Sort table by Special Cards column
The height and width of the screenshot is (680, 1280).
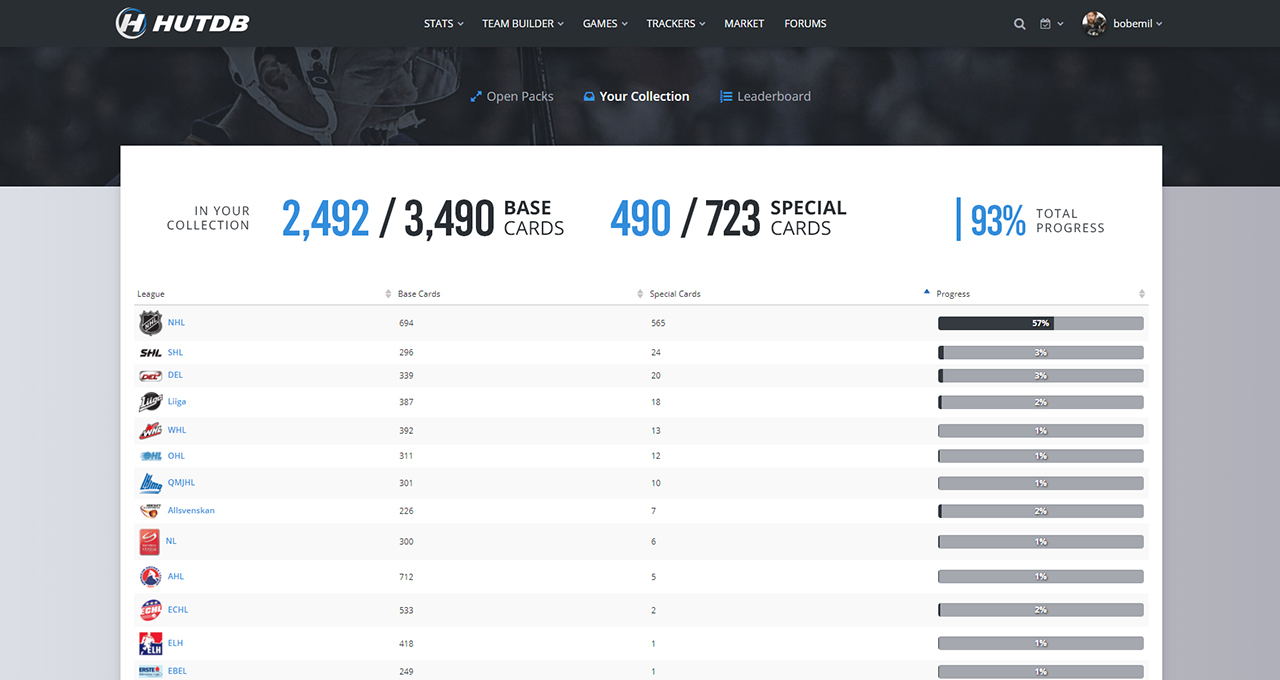pyautogui.click(x=676, y=294)
